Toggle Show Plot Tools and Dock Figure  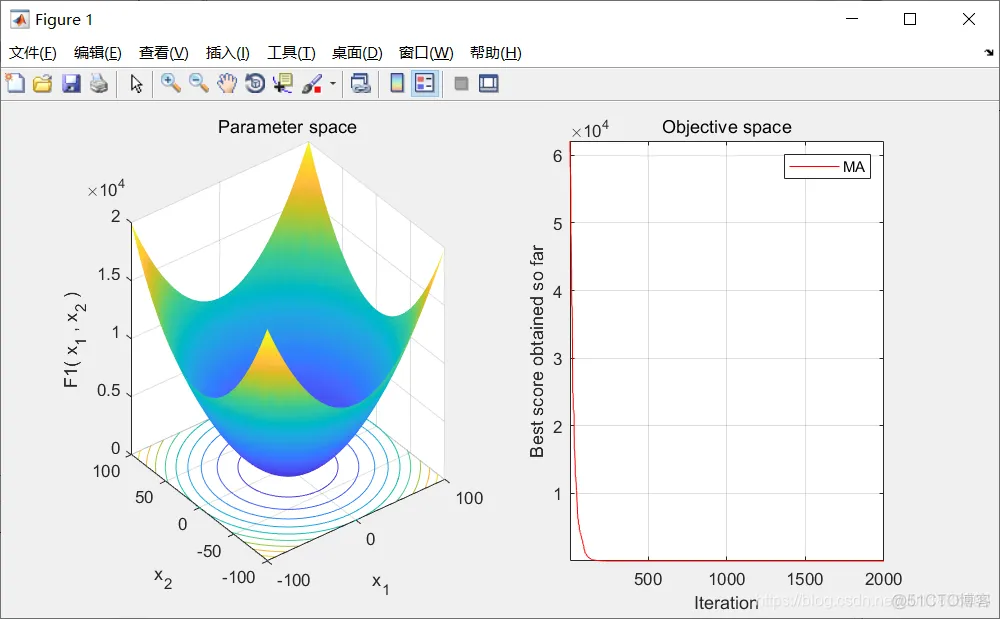(488, 83)
